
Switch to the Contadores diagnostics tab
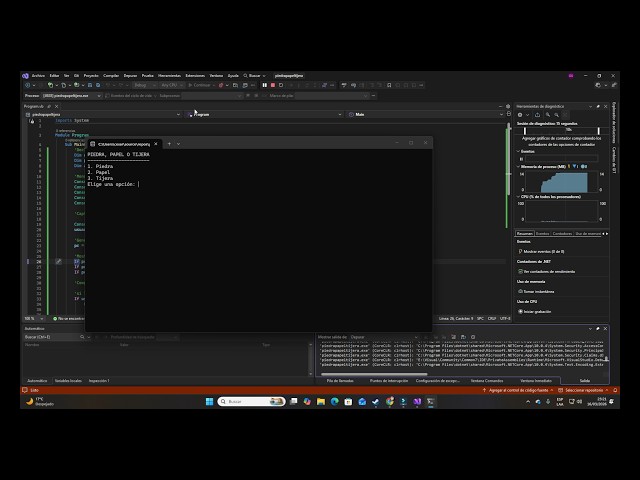(x=562, y=233)
